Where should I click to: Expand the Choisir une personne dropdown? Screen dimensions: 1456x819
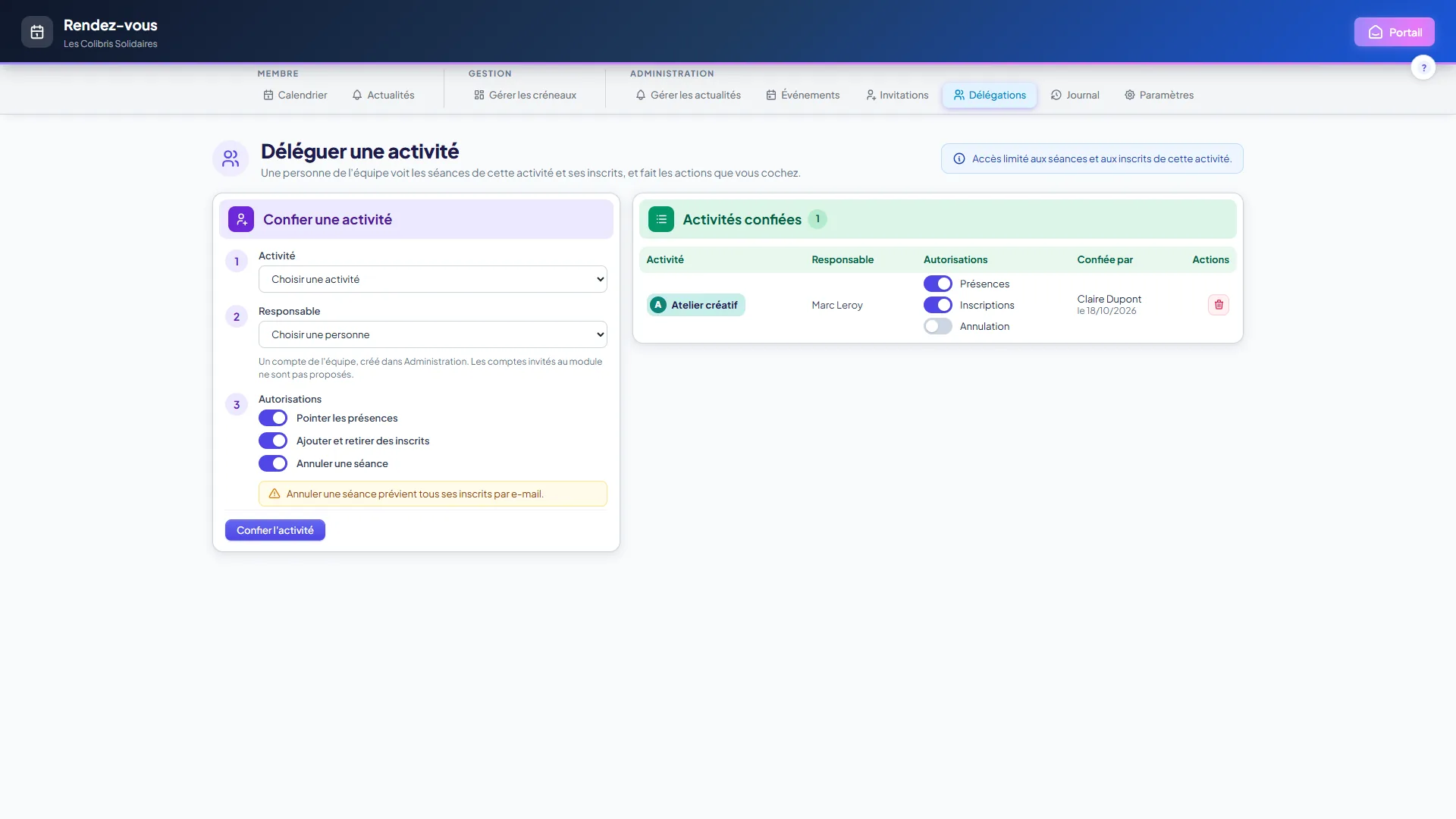[x=433, y=334]
